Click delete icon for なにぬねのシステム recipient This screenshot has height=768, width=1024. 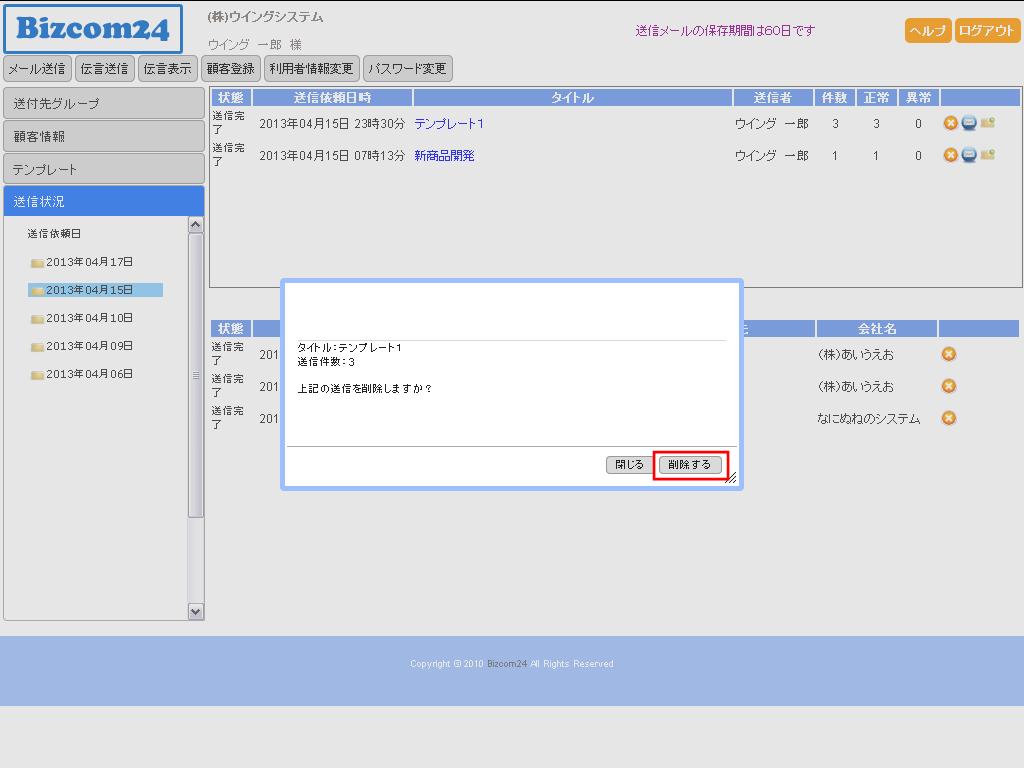click(948, 418)
